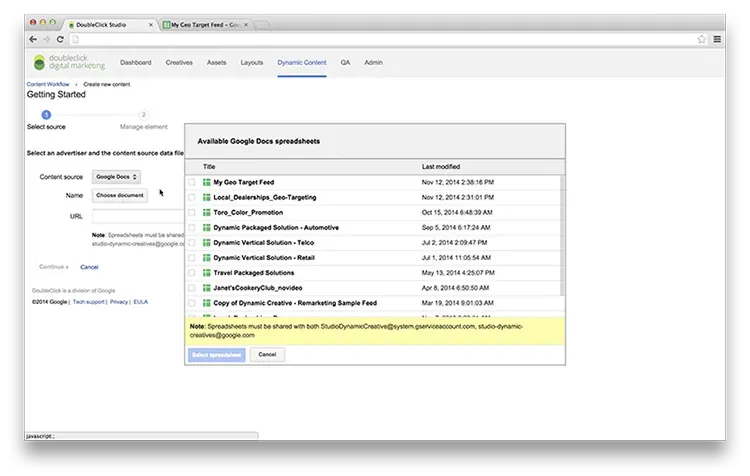Select checkbox for Dynamic Vertical Solution - Telco
Image resolution: width=750 pixels, height=476 pixels.
[193, 243]
